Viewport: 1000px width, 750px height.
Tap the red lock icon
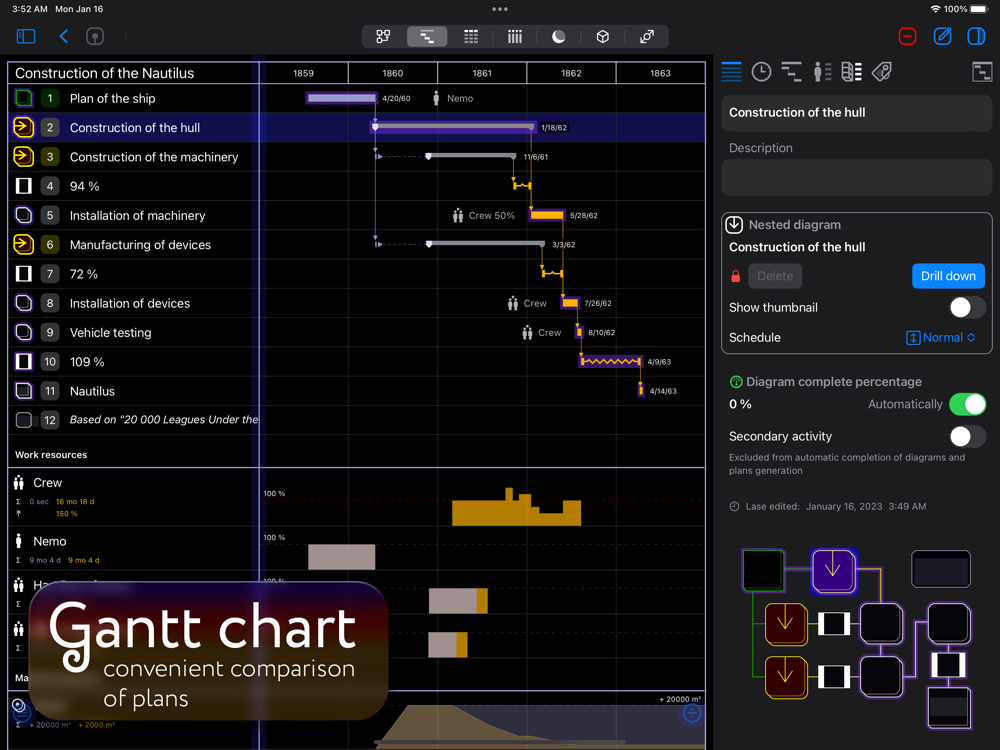click(735, 276)
